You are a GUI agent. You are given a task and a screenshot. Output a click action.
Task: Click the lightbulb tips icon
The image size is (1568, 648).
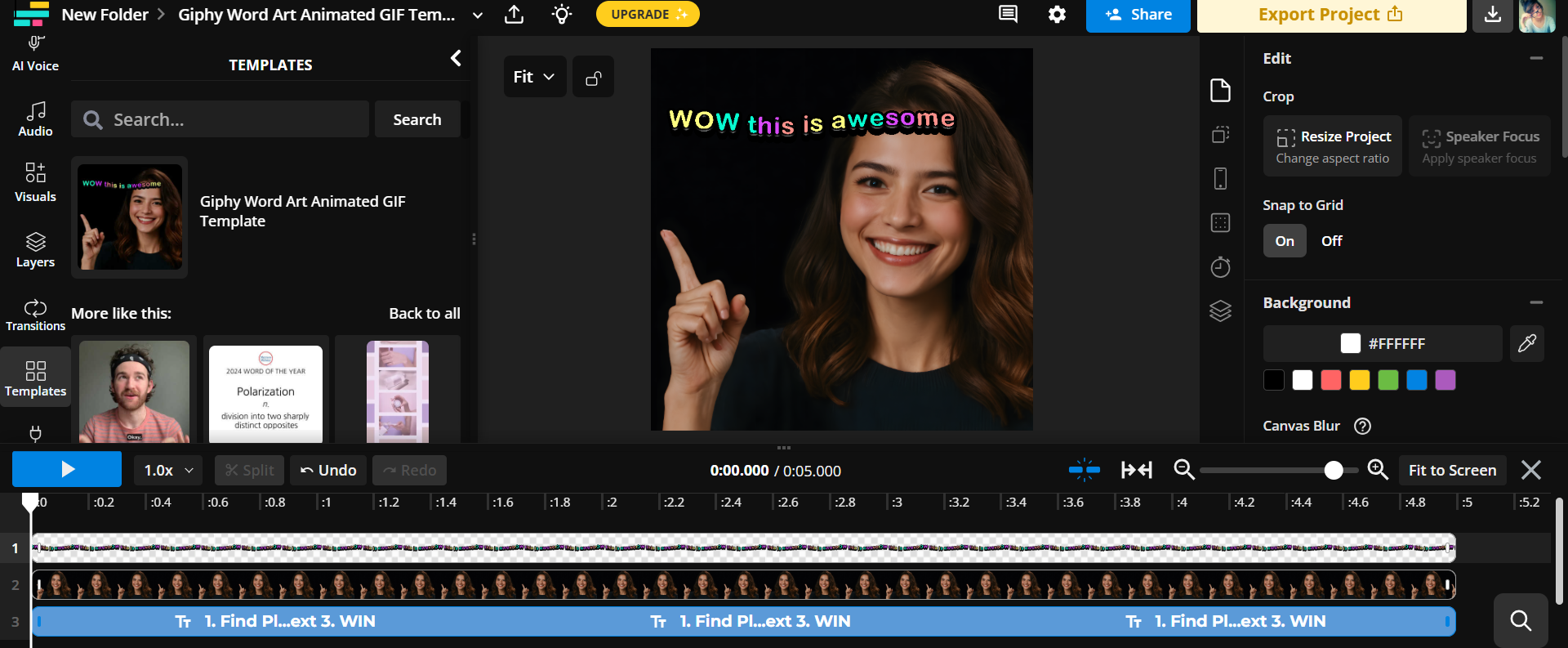pos(562,15)
